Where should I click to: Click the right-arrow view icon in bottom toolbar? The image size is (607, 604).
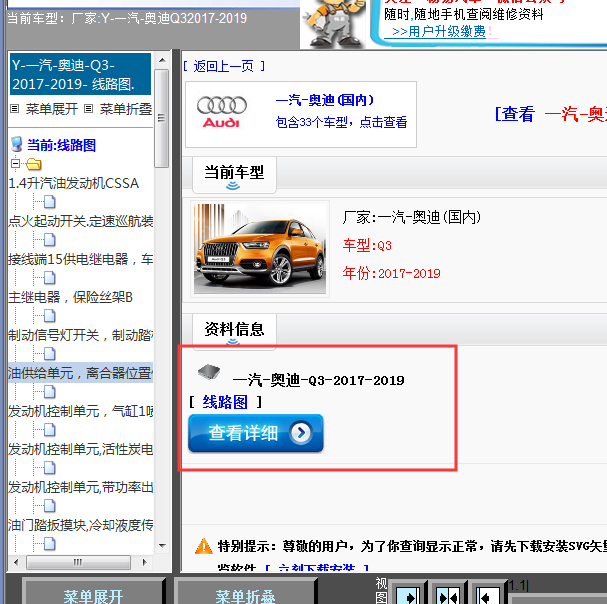[x=408, y=595]
